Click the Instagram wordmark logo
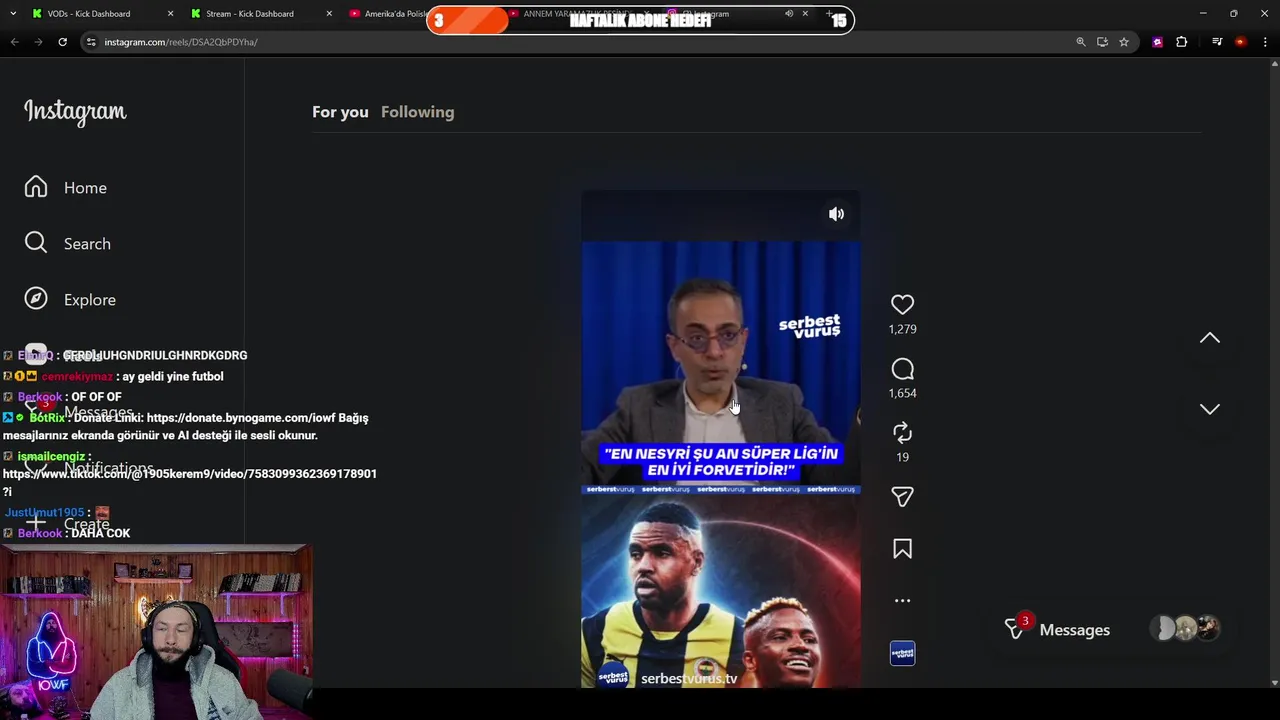This screenshot has width=1280, height=720. pos(75,112)
